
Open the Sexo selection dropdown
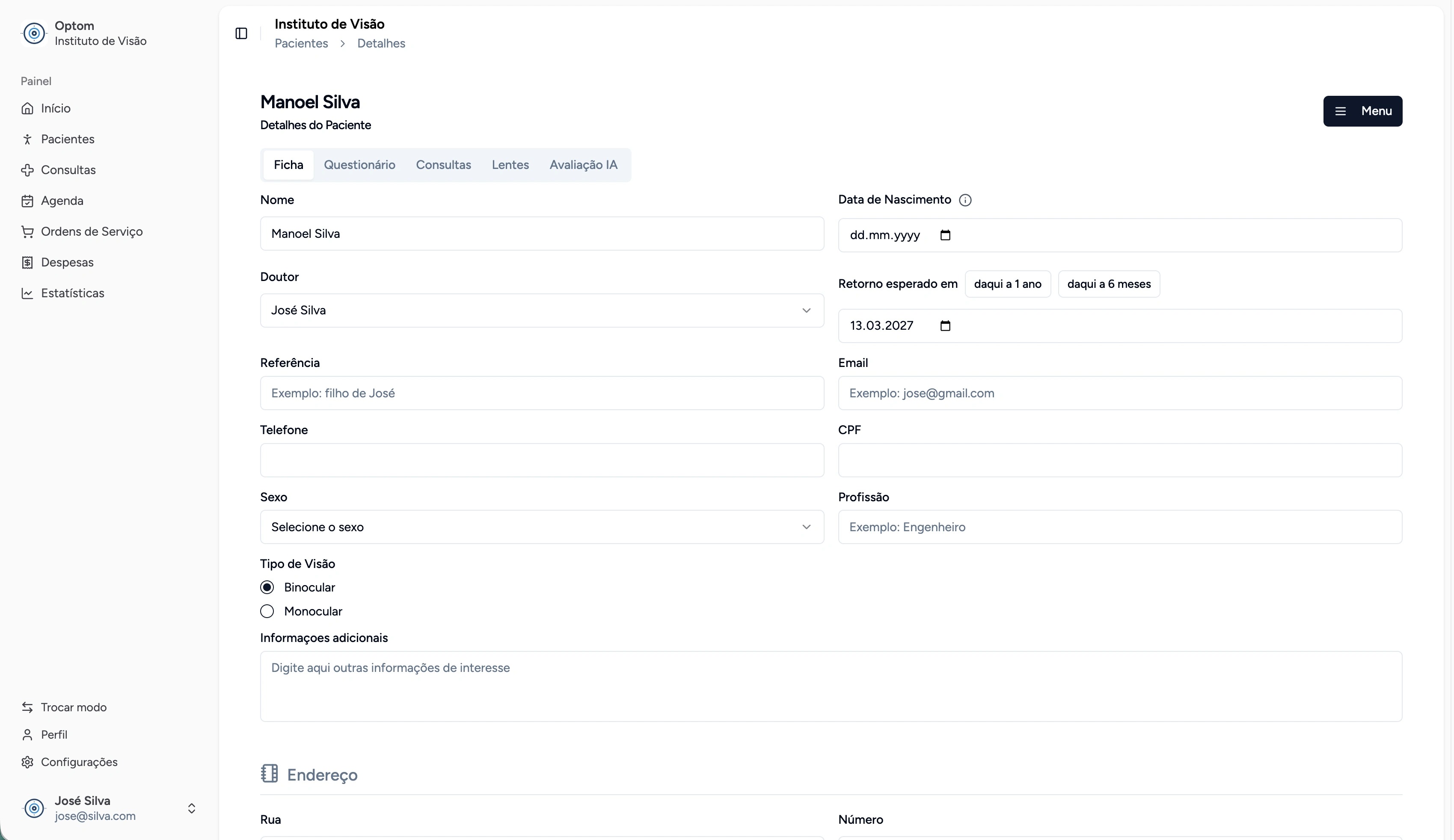click(x=541, y=527)
